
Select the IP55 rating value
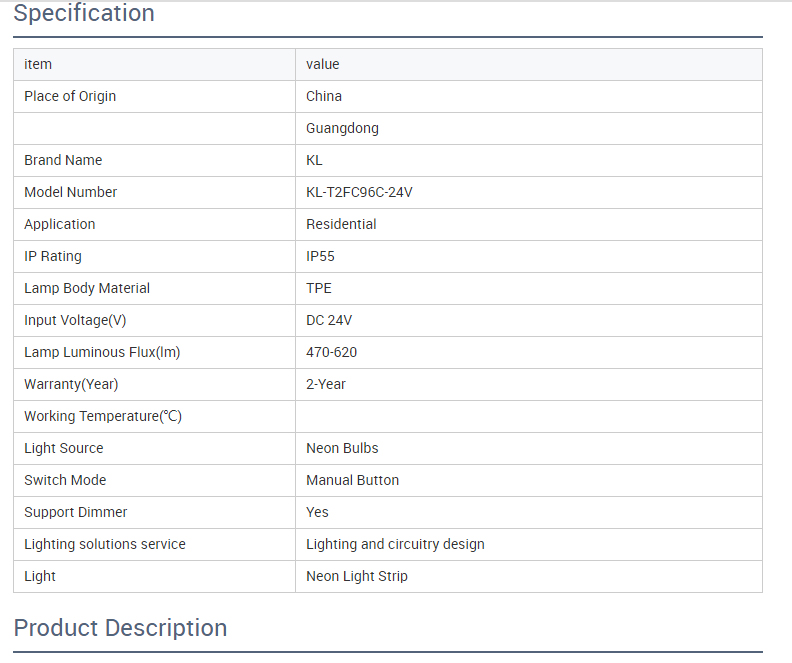coord(320,256)
